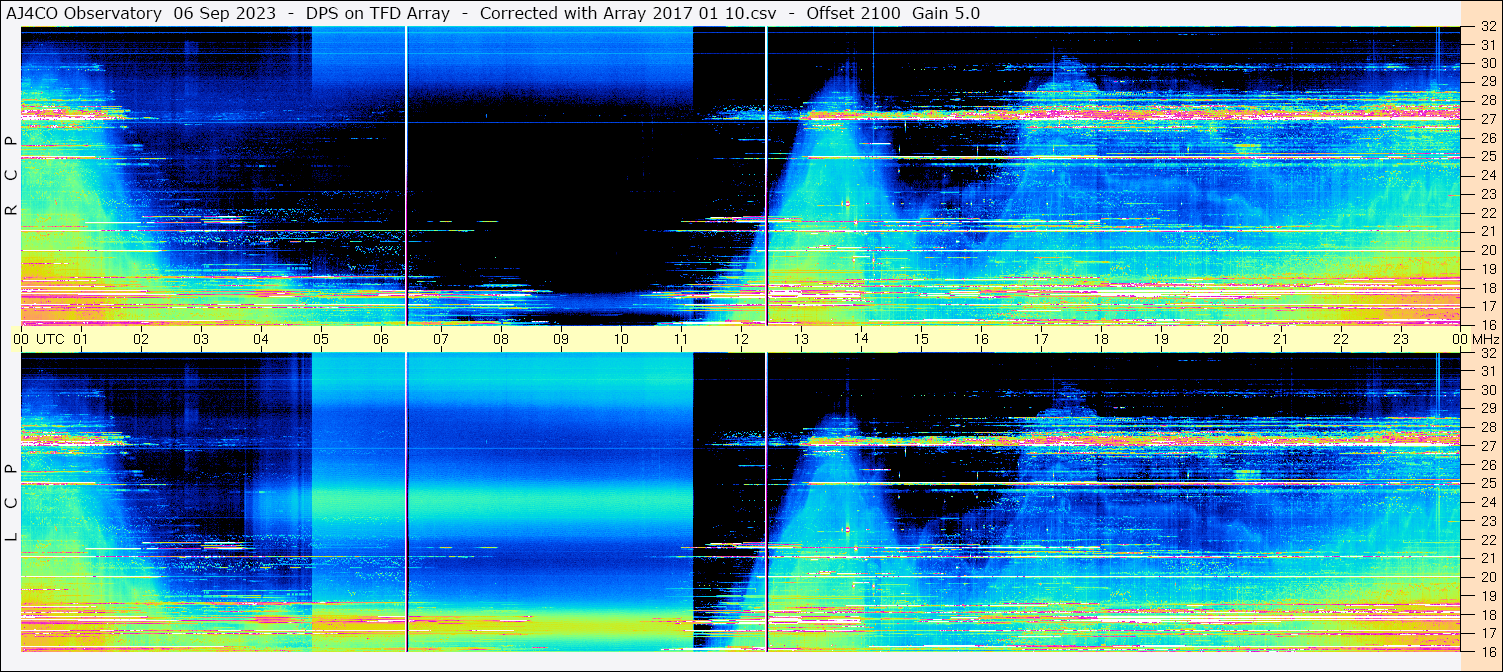Click the 'L C P' vertical panel label

click(11, 504)
